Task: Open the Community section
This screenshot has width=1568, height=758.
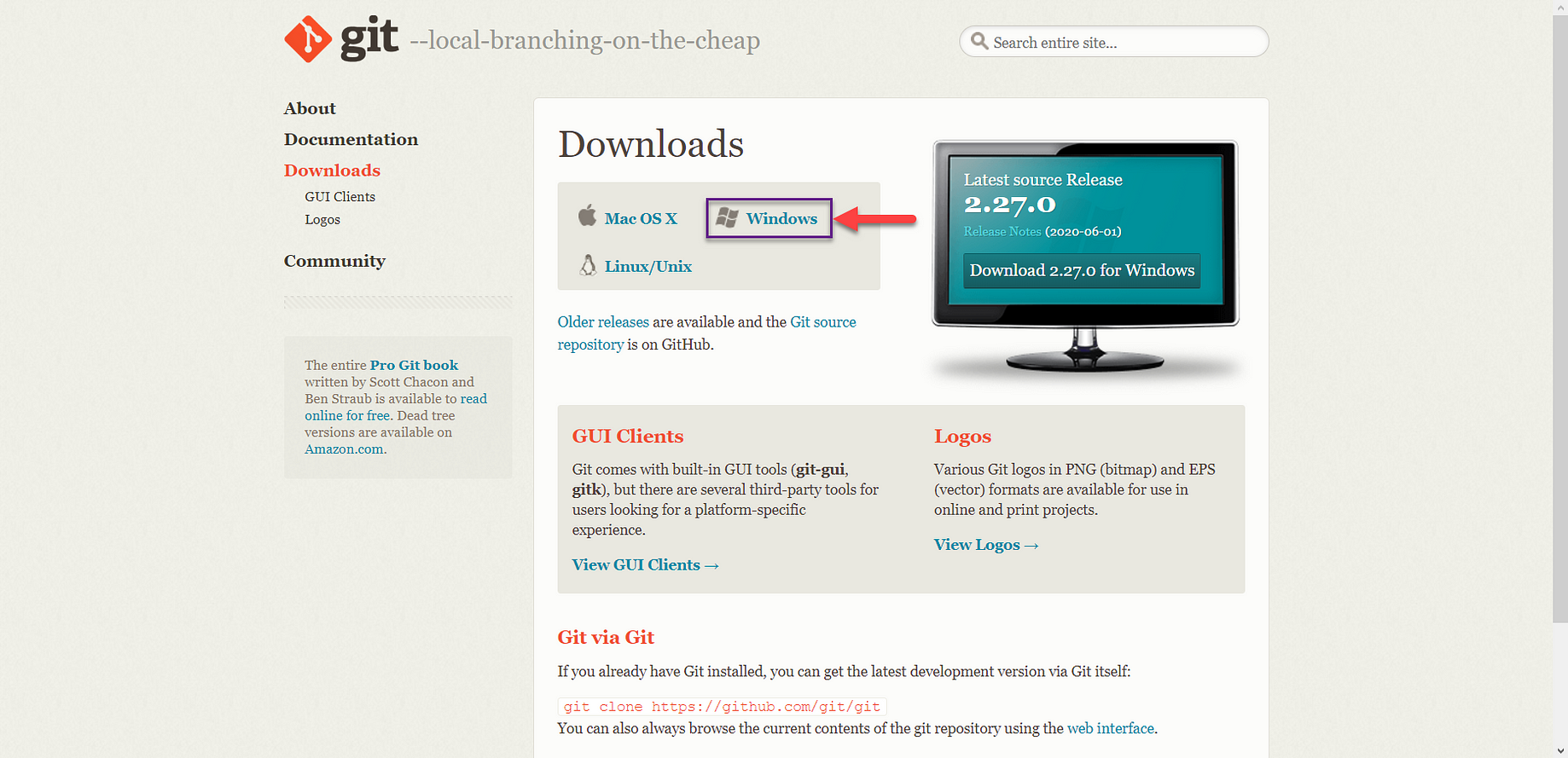Action: 334,261
